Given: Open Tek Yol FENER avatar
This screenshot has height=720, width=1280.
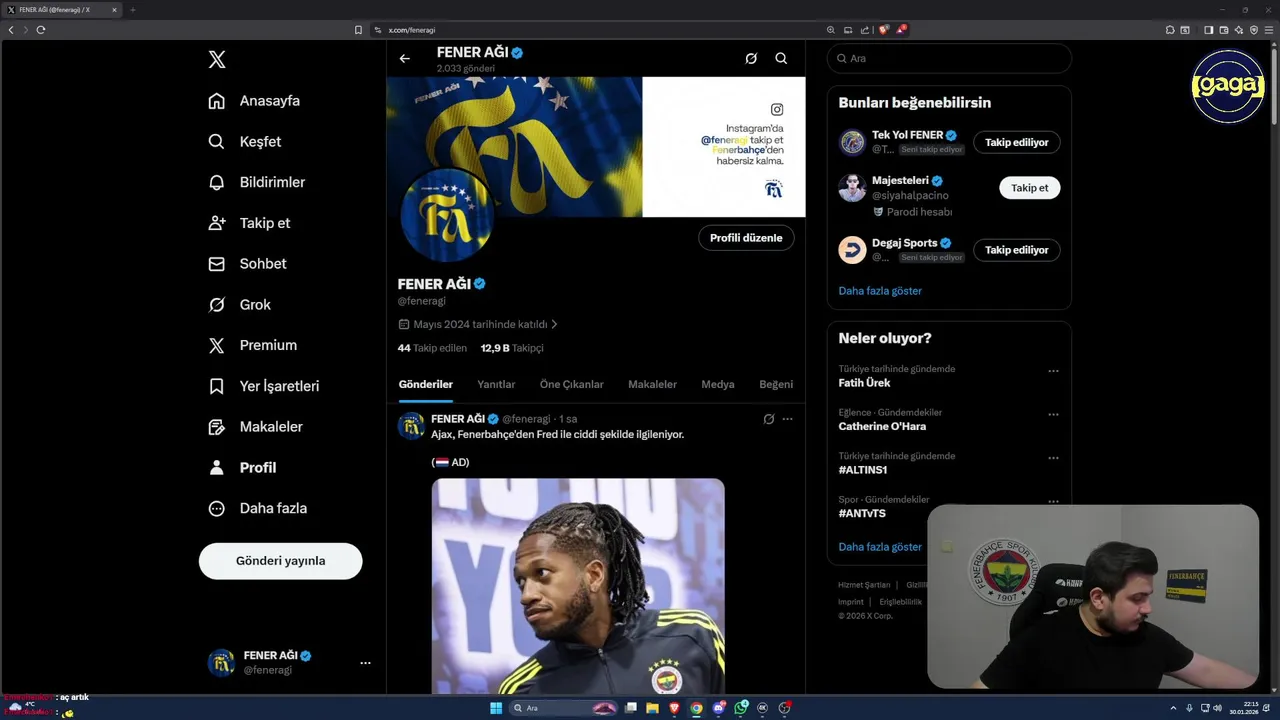Looking at the screenshot, I should coord(852,142).
